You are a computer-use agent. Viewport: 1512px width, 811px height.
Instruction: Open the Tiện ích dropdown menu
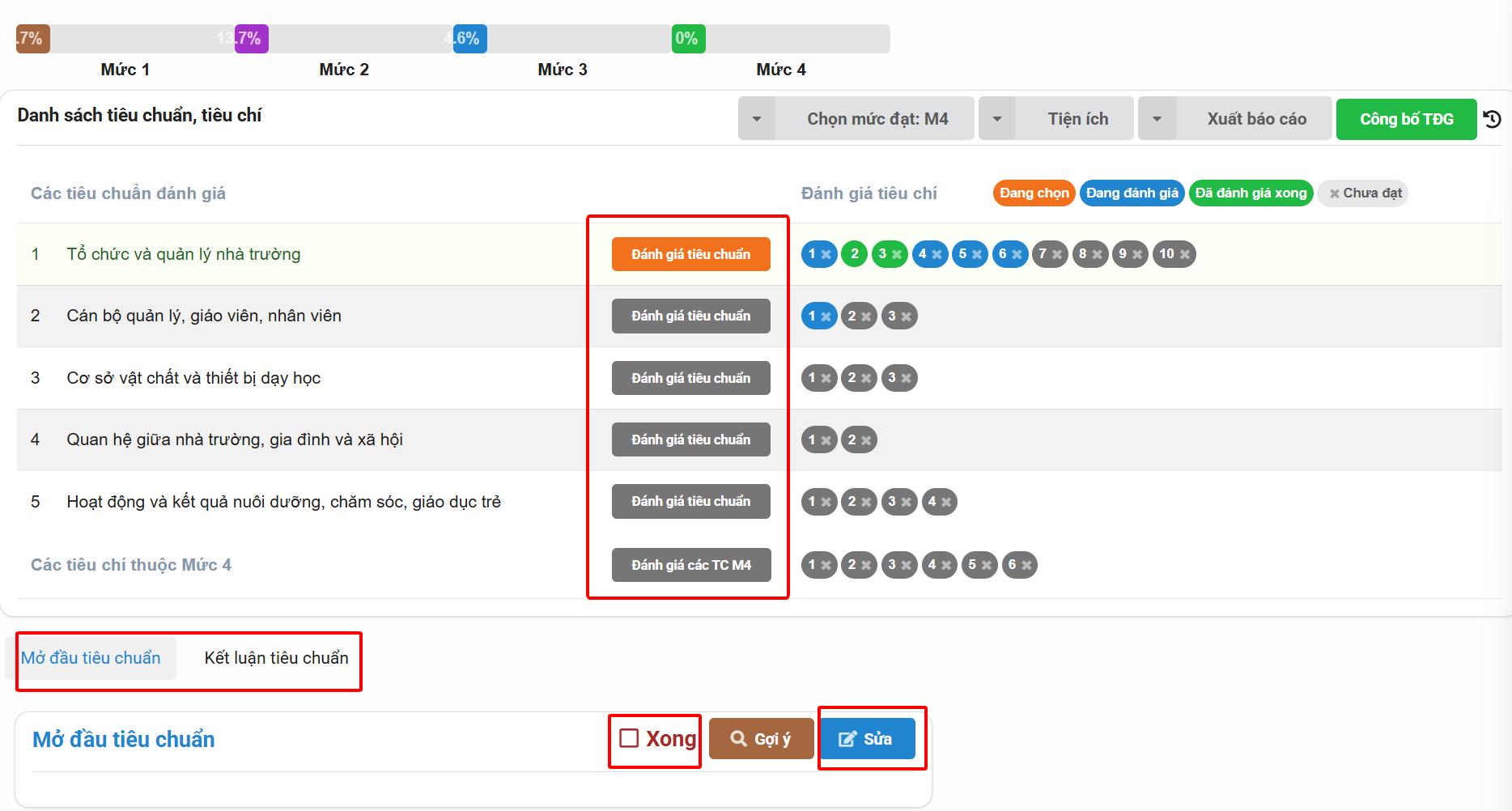point(1056,119)
